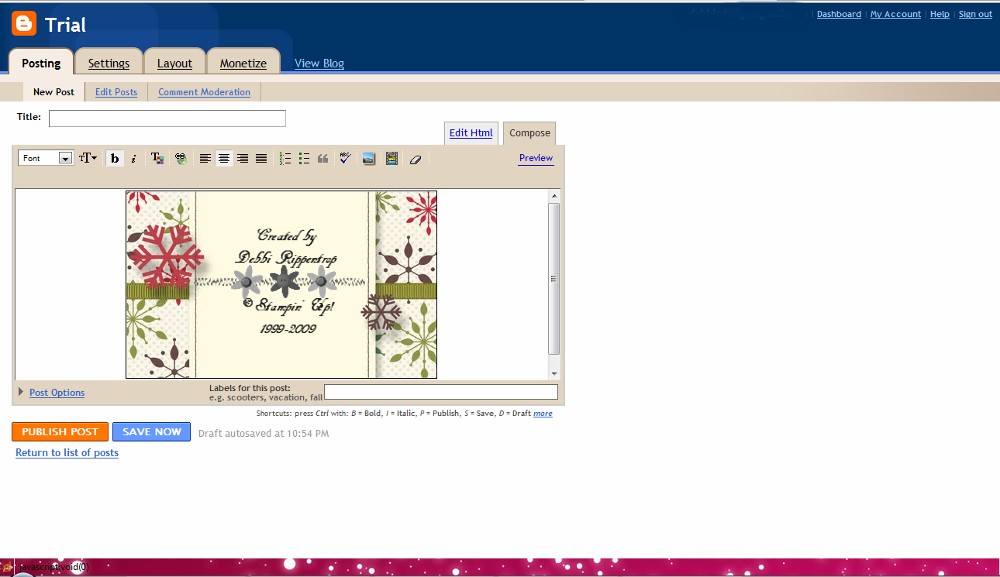
Task: Open the Layout tab
Action: [x=175, y=63]
